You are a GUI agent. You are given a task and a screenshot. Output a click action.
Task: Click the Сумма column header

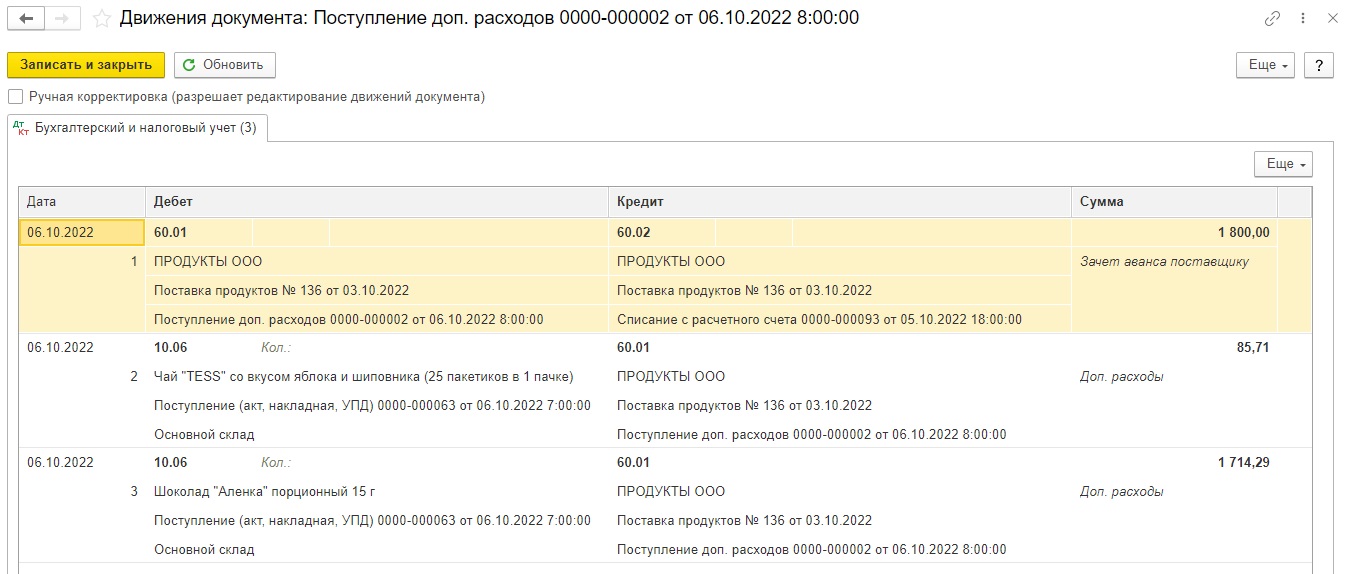click(1175, 202)
